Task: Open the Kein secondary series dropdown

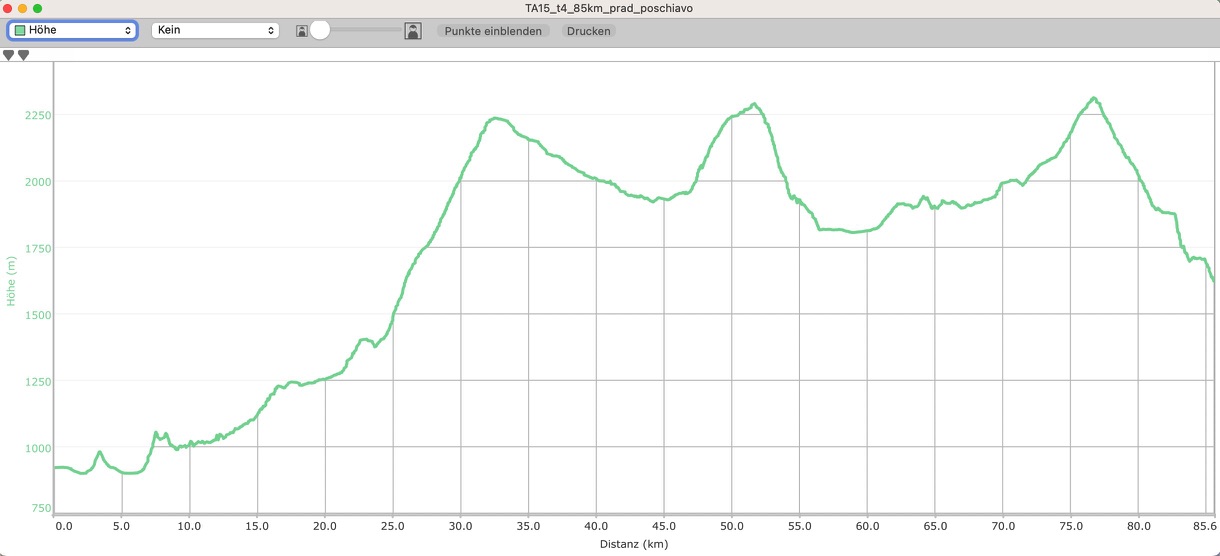Action: coord(215,31)
